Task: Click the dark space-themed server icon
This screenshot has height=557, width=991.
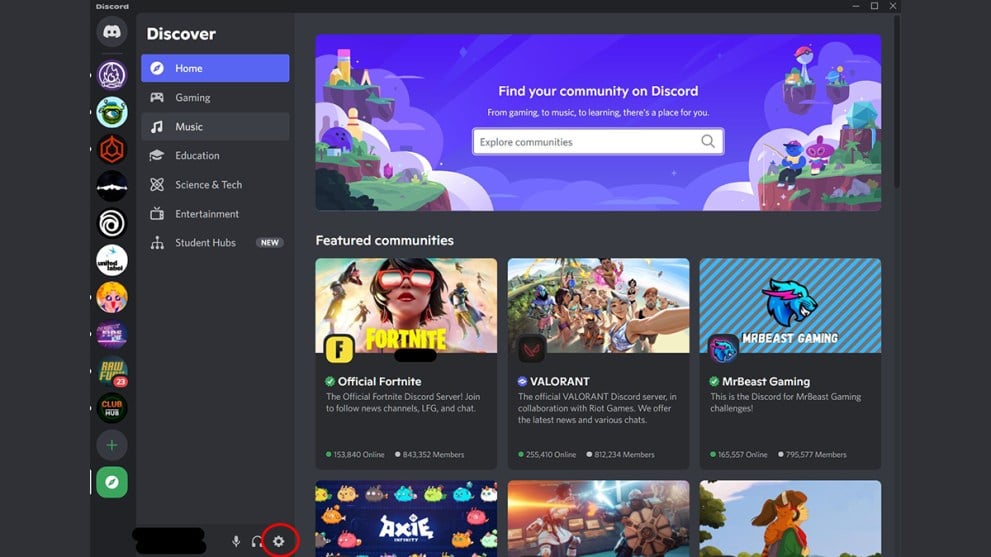Action: pyautogui.click(x=112, y=187)
